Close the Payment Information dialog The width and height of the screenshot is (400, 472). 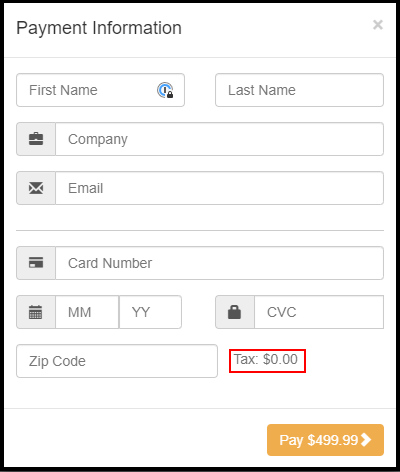click(378, 25)
